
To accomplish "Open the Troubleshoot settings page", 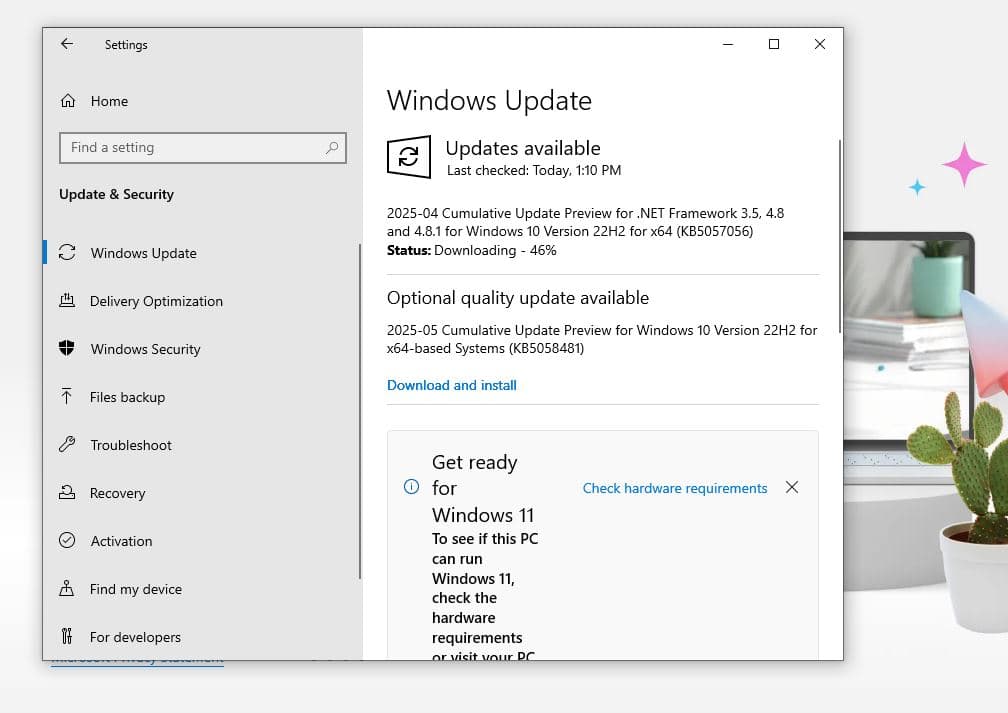I will [131, 445].
